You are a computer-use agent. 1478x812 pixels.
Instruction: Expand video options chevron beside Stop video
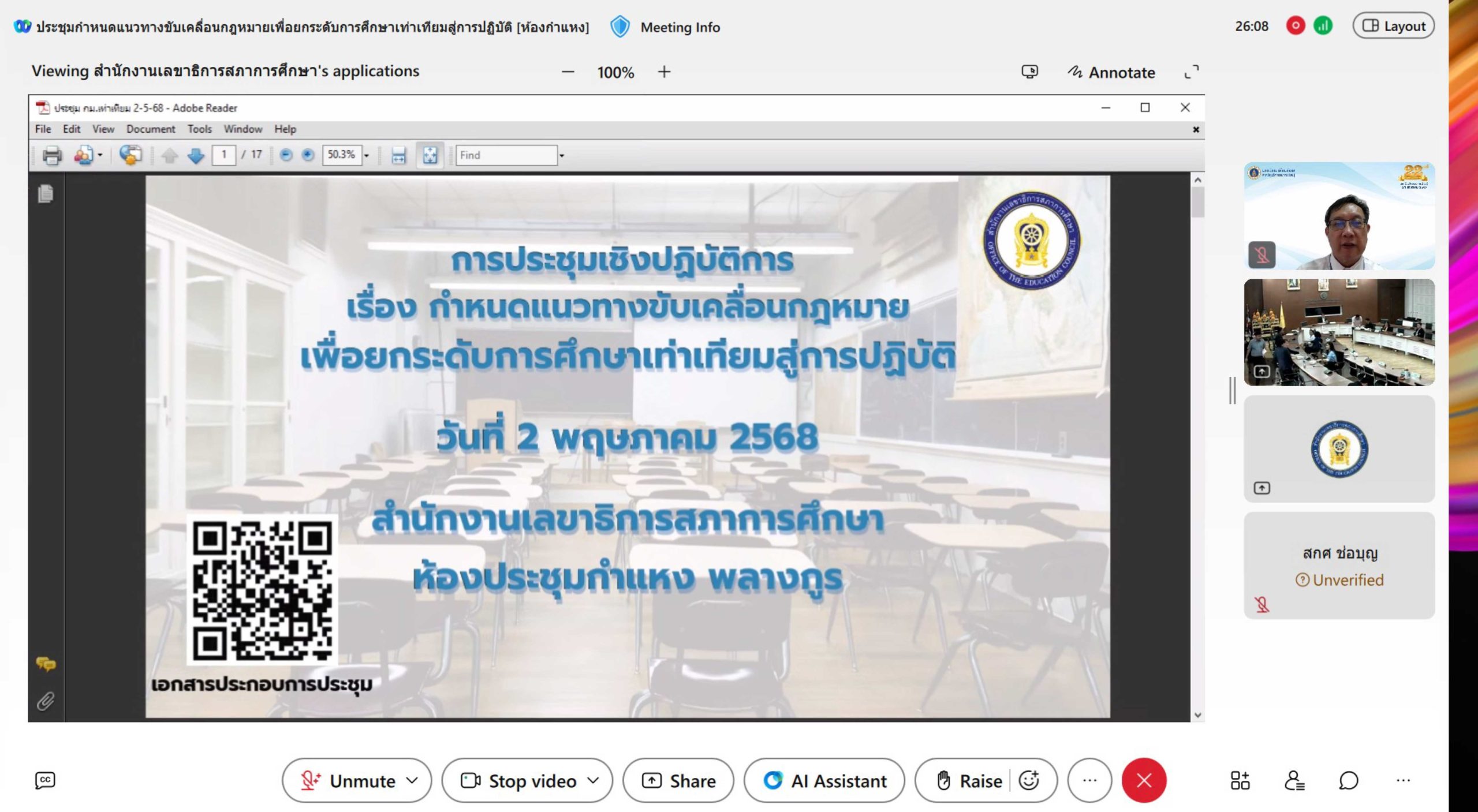click(x=593, y=780)
